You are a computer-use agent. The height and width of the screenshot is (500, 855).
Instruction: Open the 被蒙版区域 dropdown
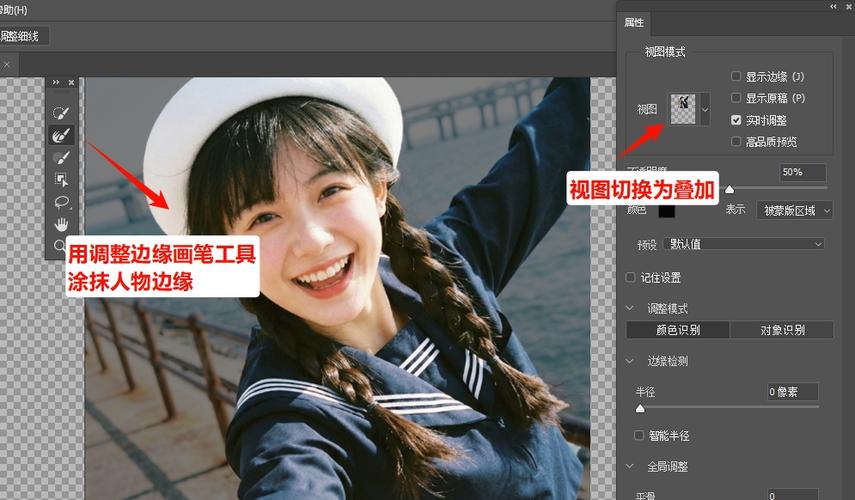click(x=794, y=210)
